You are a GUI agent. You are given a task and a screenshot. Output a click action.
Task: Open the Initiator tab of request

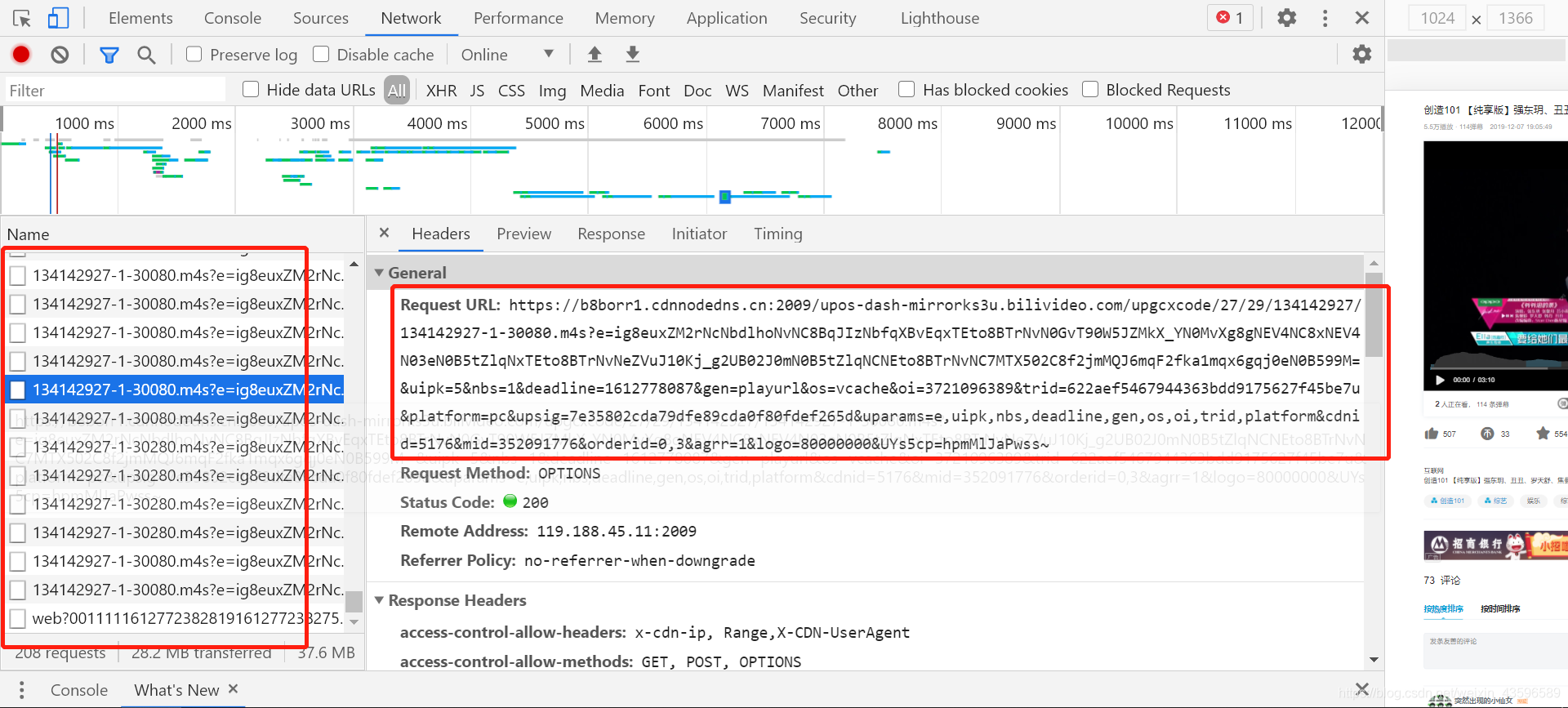point(699,234)
